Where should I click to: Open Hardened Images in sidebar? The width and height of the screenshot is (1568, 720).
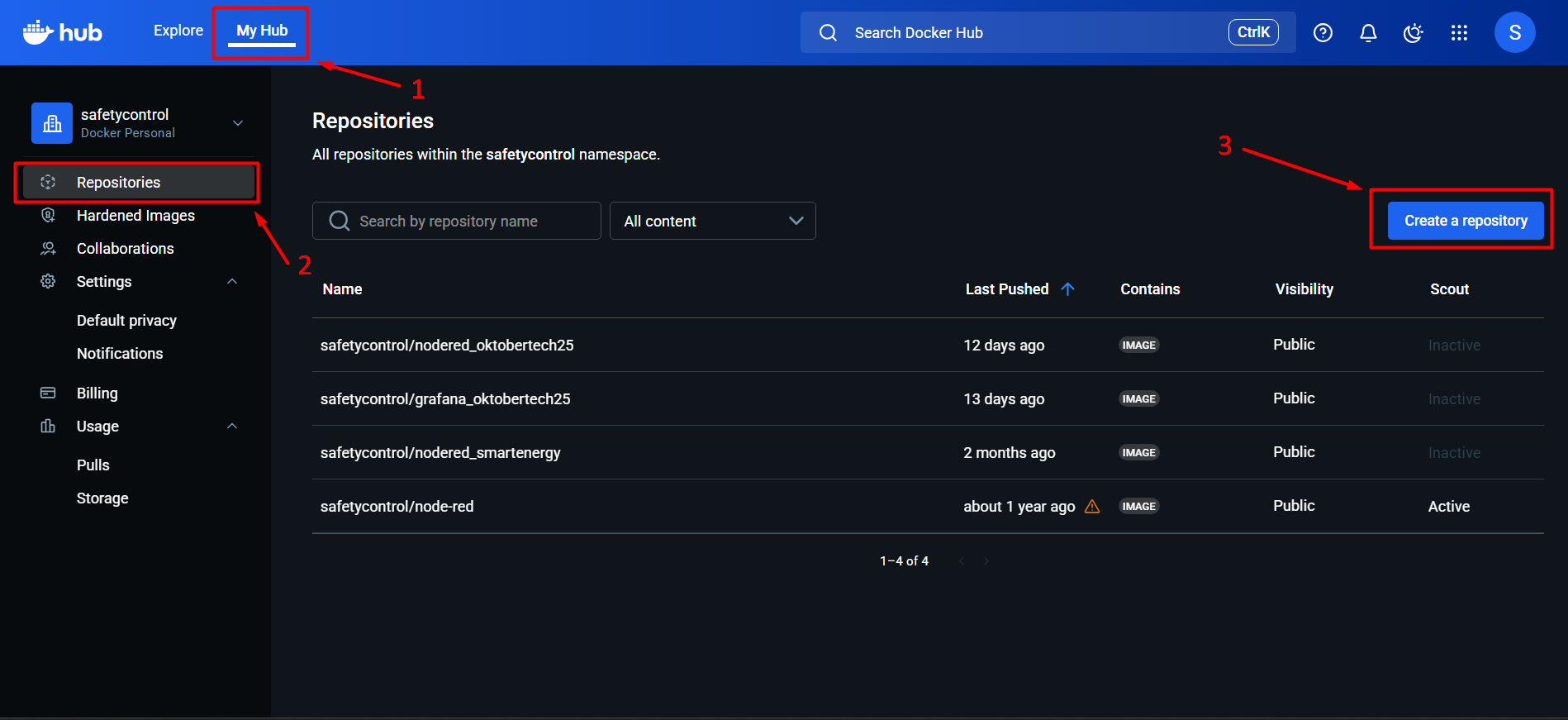tap(135, 216)
